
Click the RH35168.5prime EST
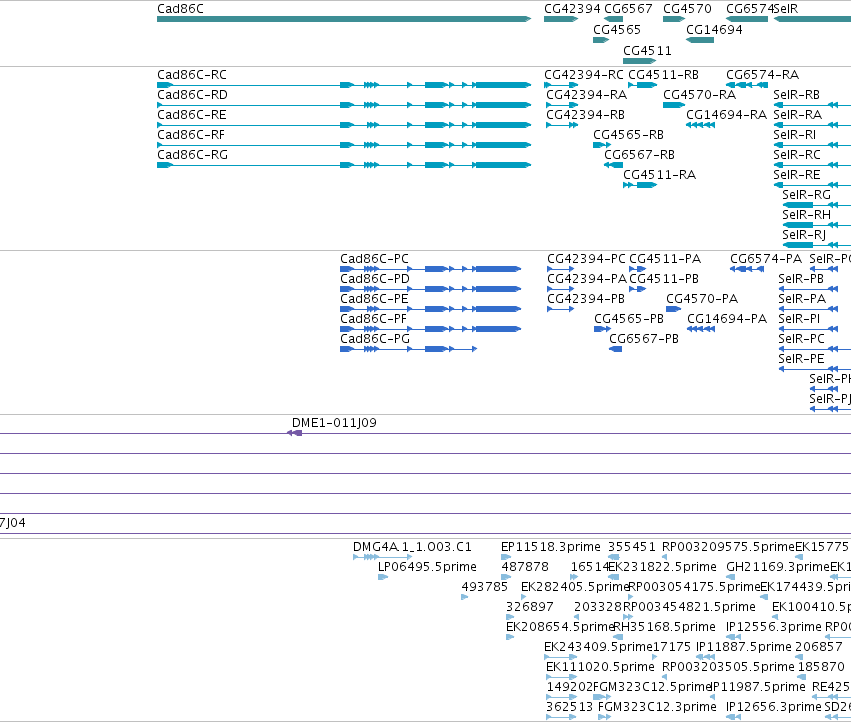618,637
